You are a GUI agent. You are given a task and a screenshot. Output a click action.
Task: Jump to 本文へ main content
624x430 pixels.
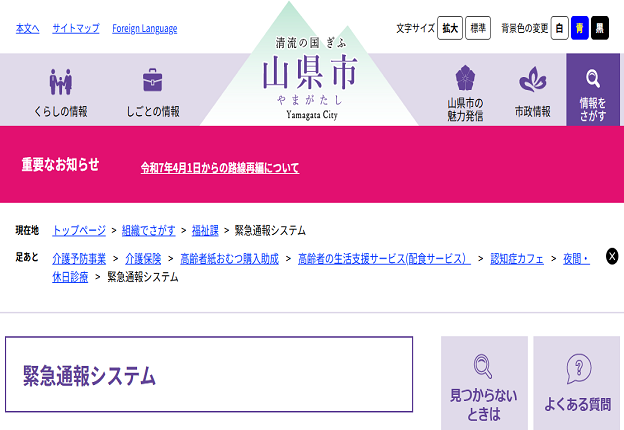tap(27, 28)
